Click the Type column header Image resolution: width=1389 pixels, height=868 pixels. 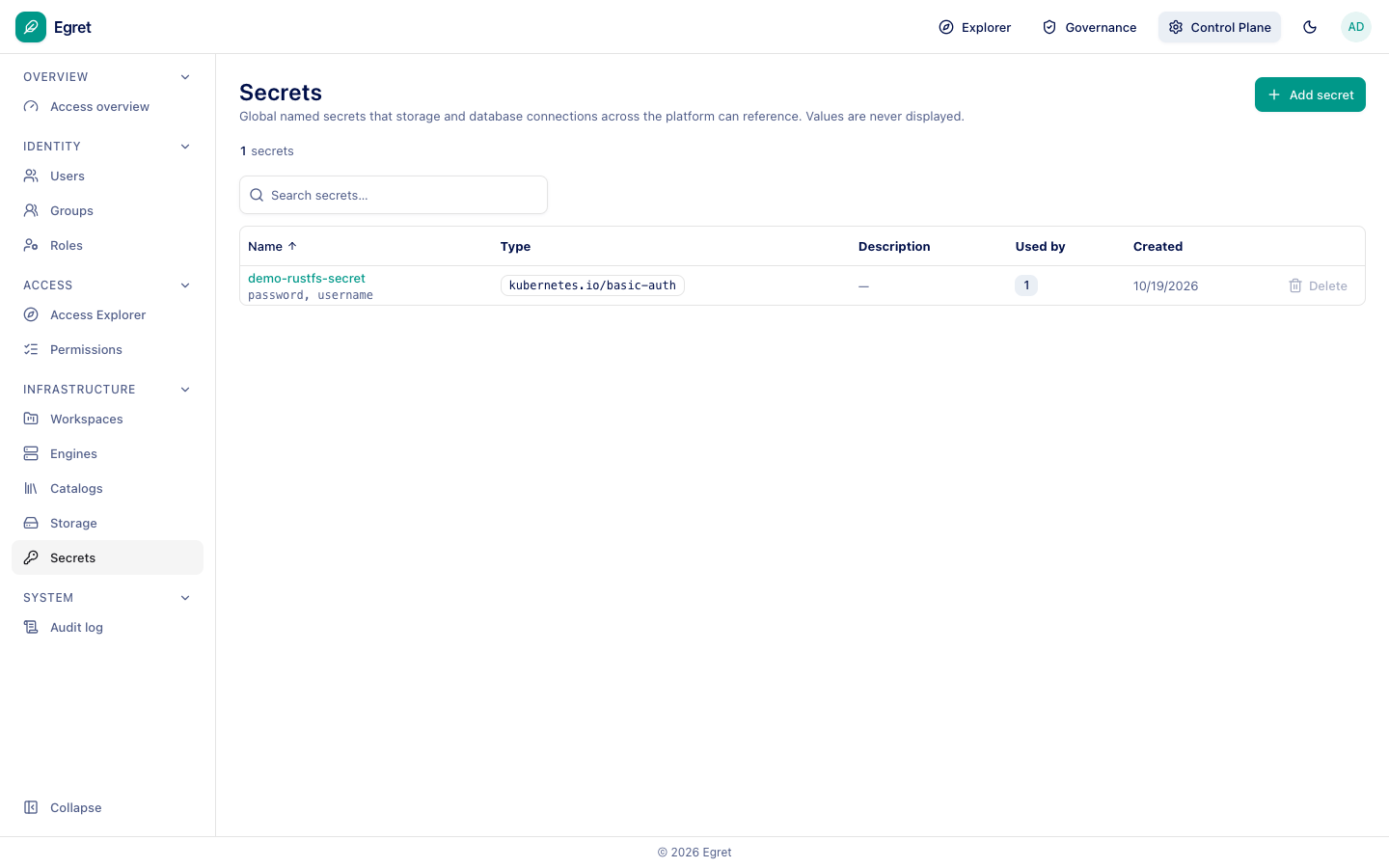pos(515,246)
